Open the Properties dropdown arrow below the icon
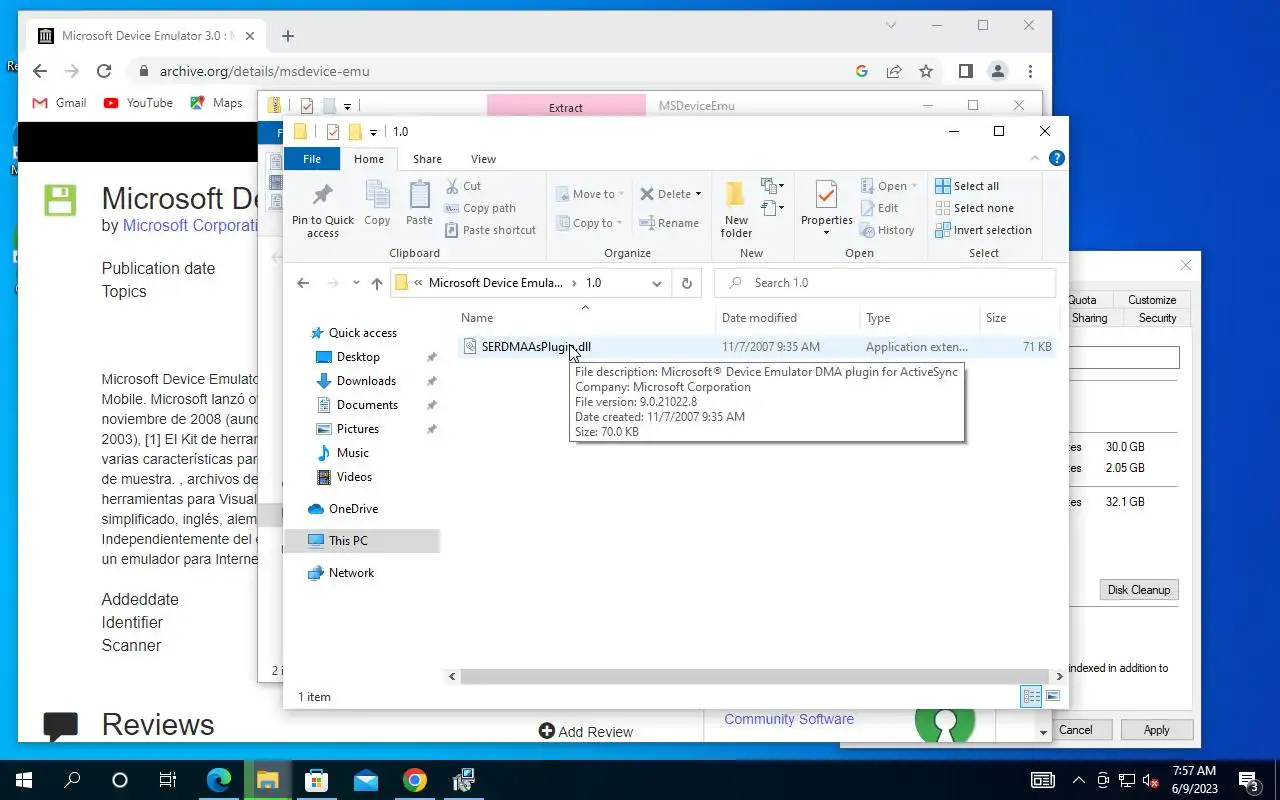 click(x=826, y=233)
